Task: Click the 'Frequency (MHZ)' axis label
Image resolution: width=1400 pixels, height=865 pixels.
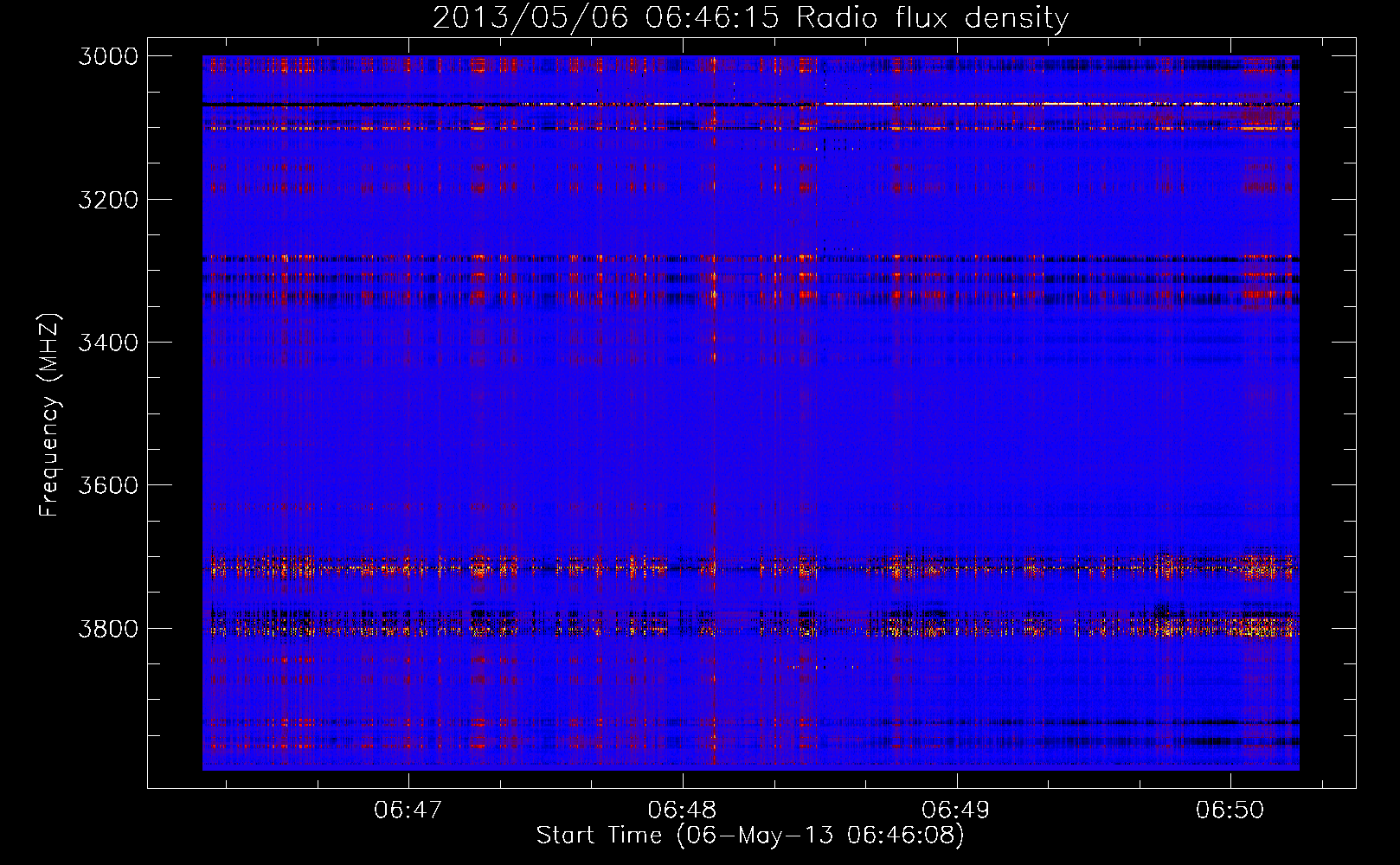Action: (49, 415)
